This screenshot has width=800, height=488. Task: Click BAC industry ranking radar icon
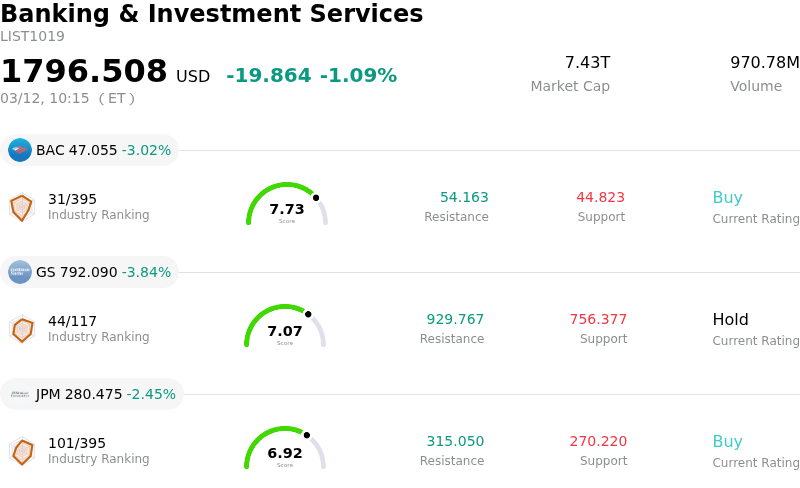pos(21,207)
